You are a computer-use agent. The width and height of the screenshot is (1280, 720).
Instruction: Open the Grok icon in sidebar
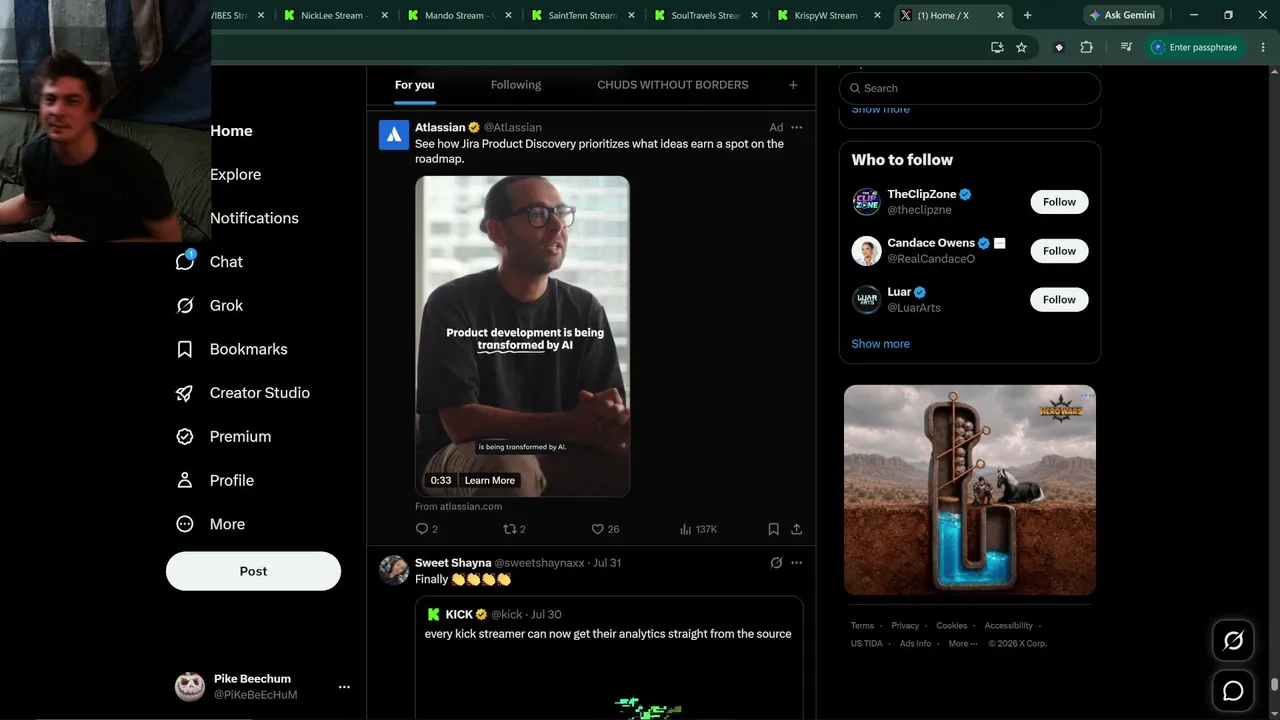click(185, 305)
